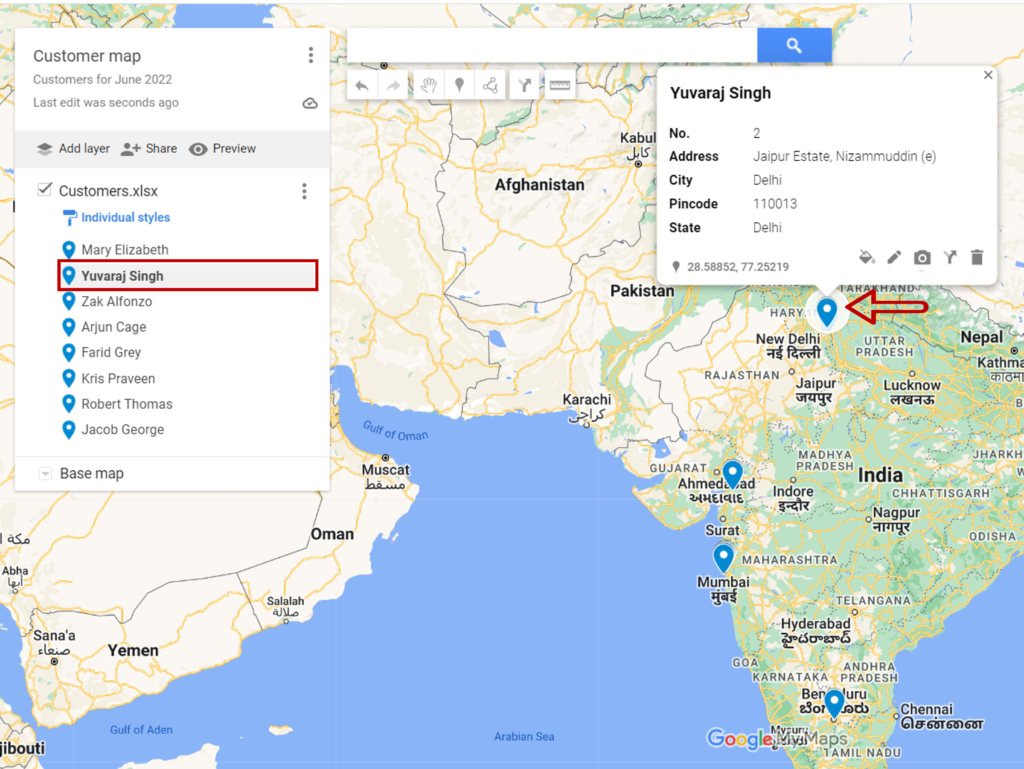
Task: Open map Preview mode
Action: coord(222,148)
